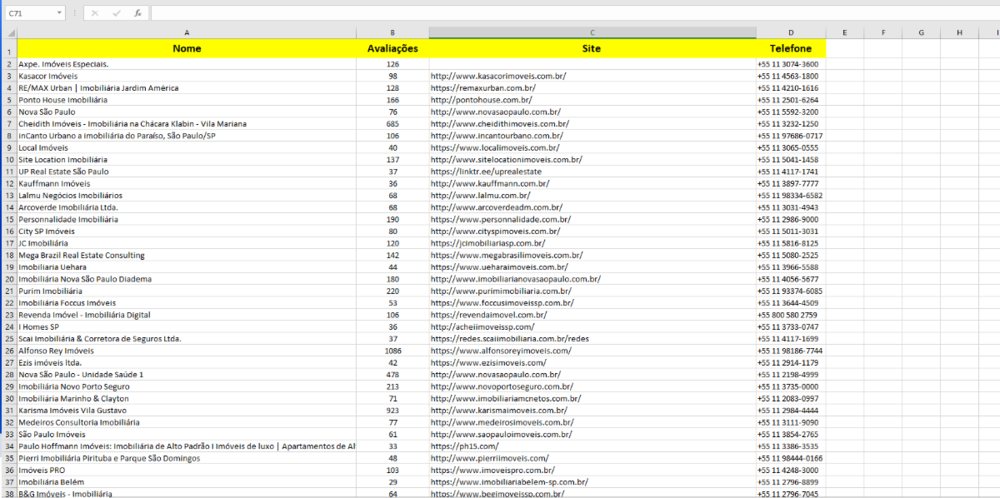This screenshot has height=498, width=1000.
Task: Select row 10 header number
Action: [x=9, y=159]
